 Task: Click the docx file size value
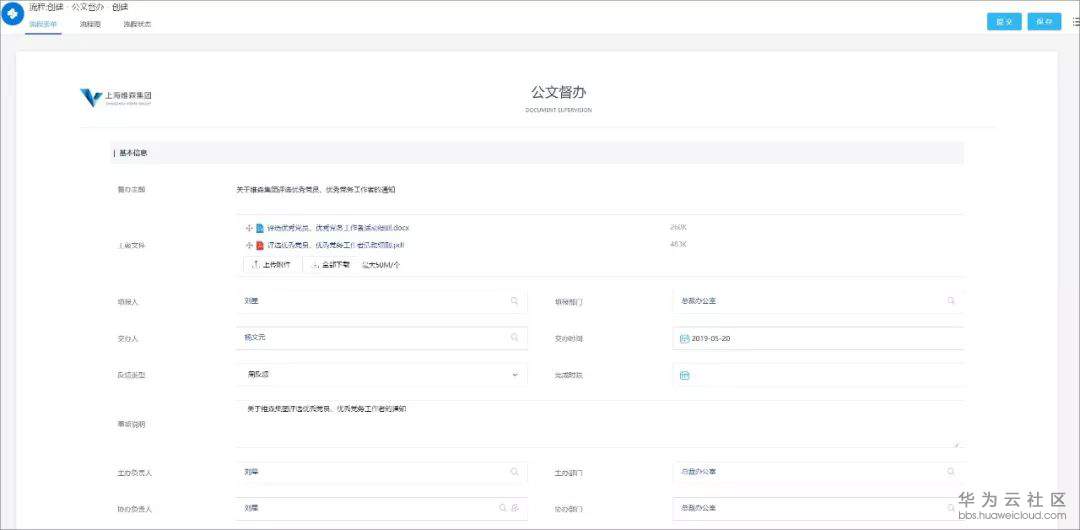tap(678, 227)
